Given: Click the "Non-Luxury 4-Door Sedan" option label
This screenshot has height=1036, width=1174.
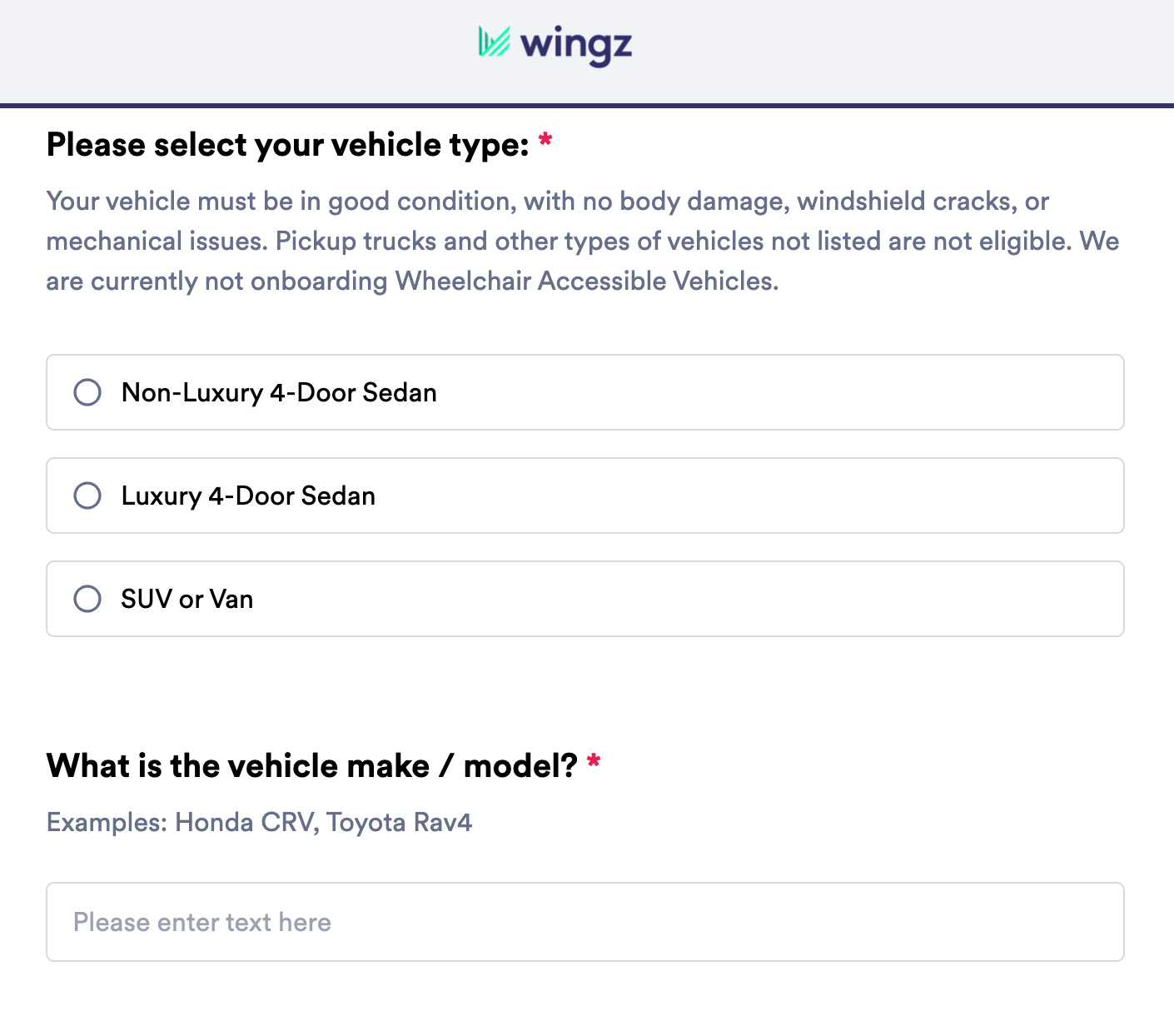Looking at the screenshot, I should click(x=279, y=392).
